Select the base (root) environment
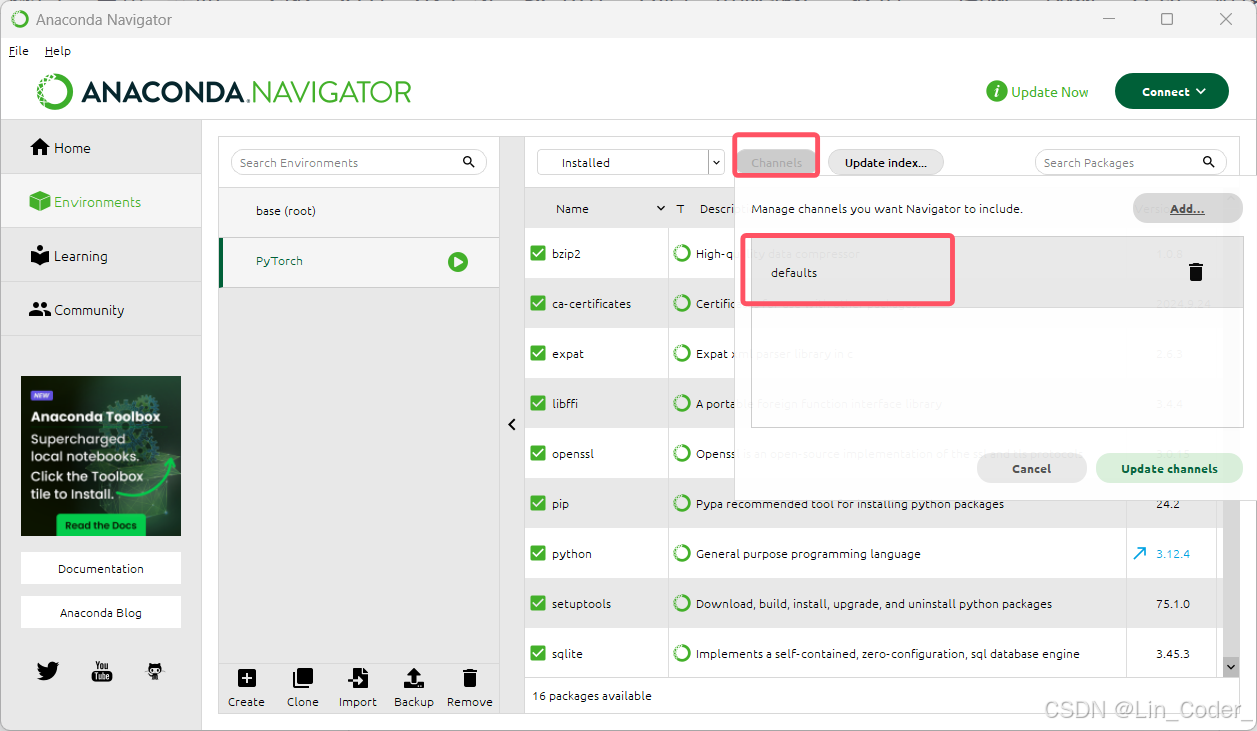The image size is (1257, 731). 359,211
